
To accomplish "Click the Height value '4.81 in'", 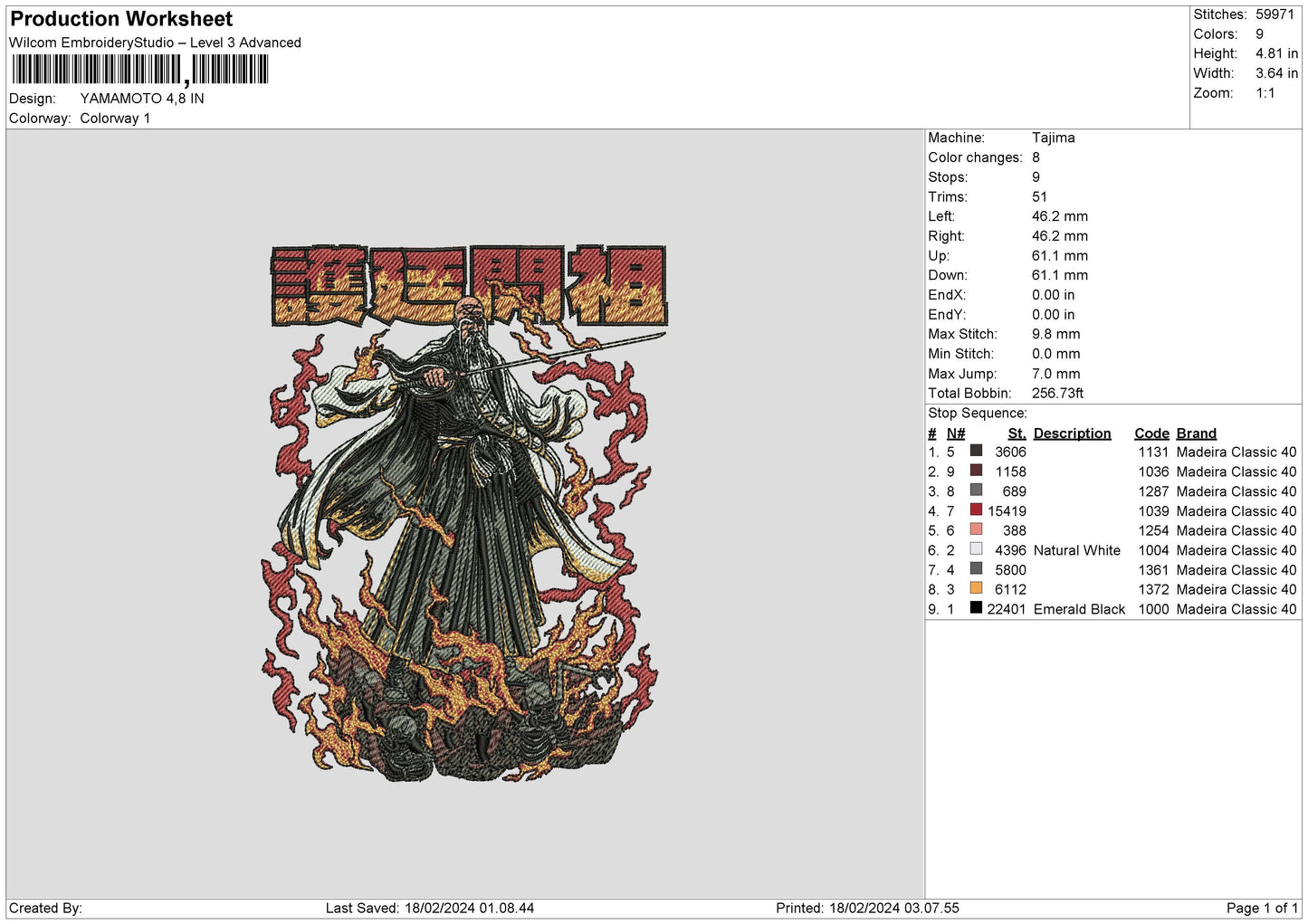I will pyautogui.click(x=1276, y=54).
